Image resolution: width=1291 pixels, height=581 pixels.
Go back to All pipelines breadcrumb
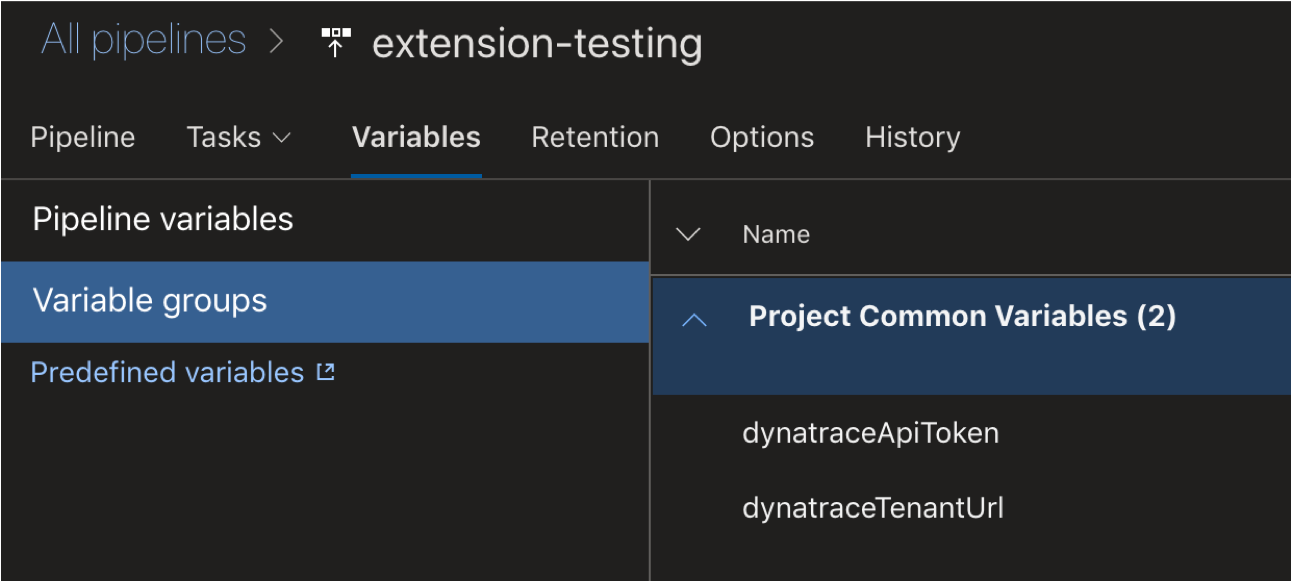(143, 40)
